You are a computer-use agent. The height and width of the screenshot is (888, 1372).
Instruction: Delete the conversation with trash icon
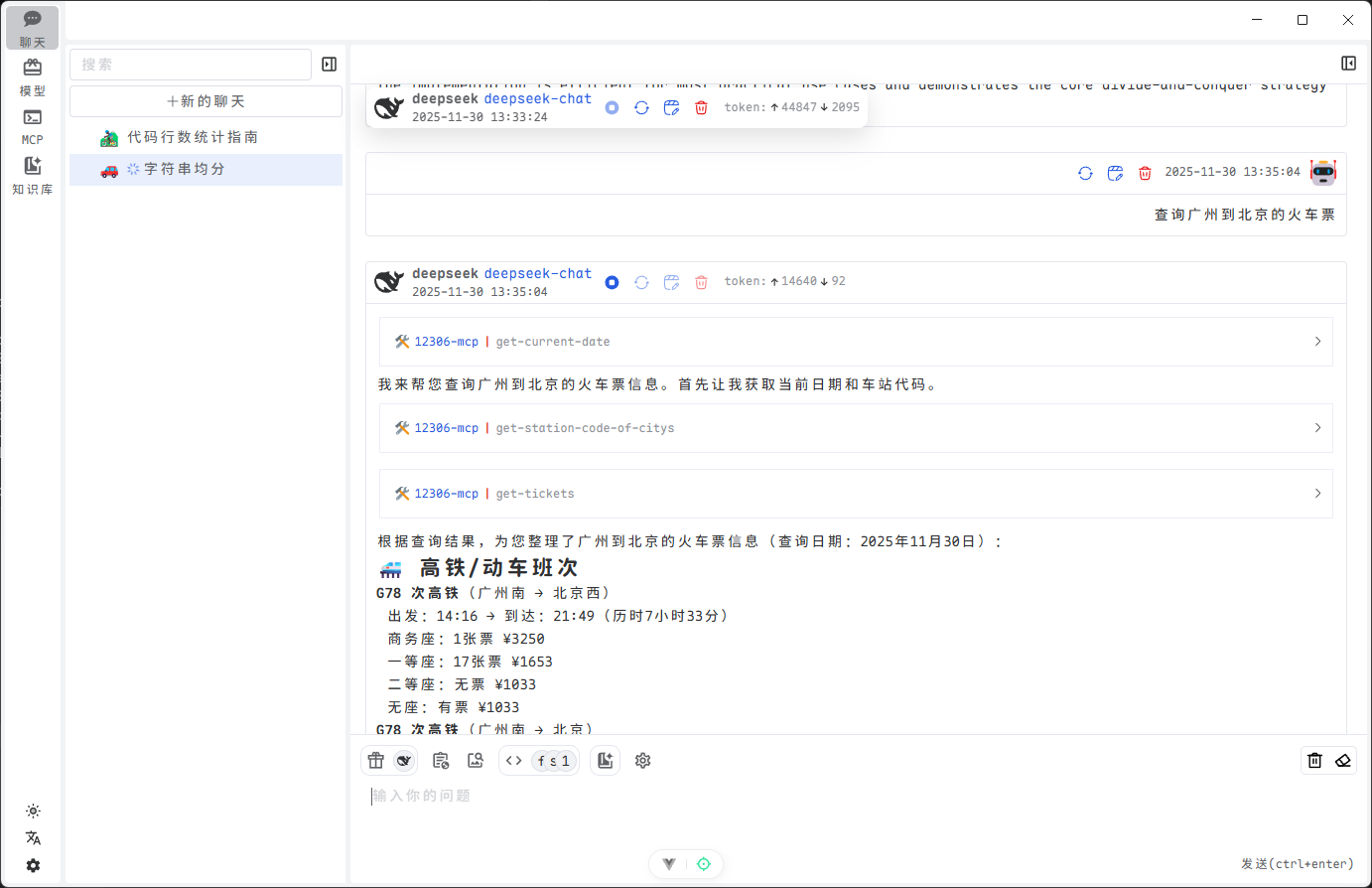click(x=1314, y=760)
